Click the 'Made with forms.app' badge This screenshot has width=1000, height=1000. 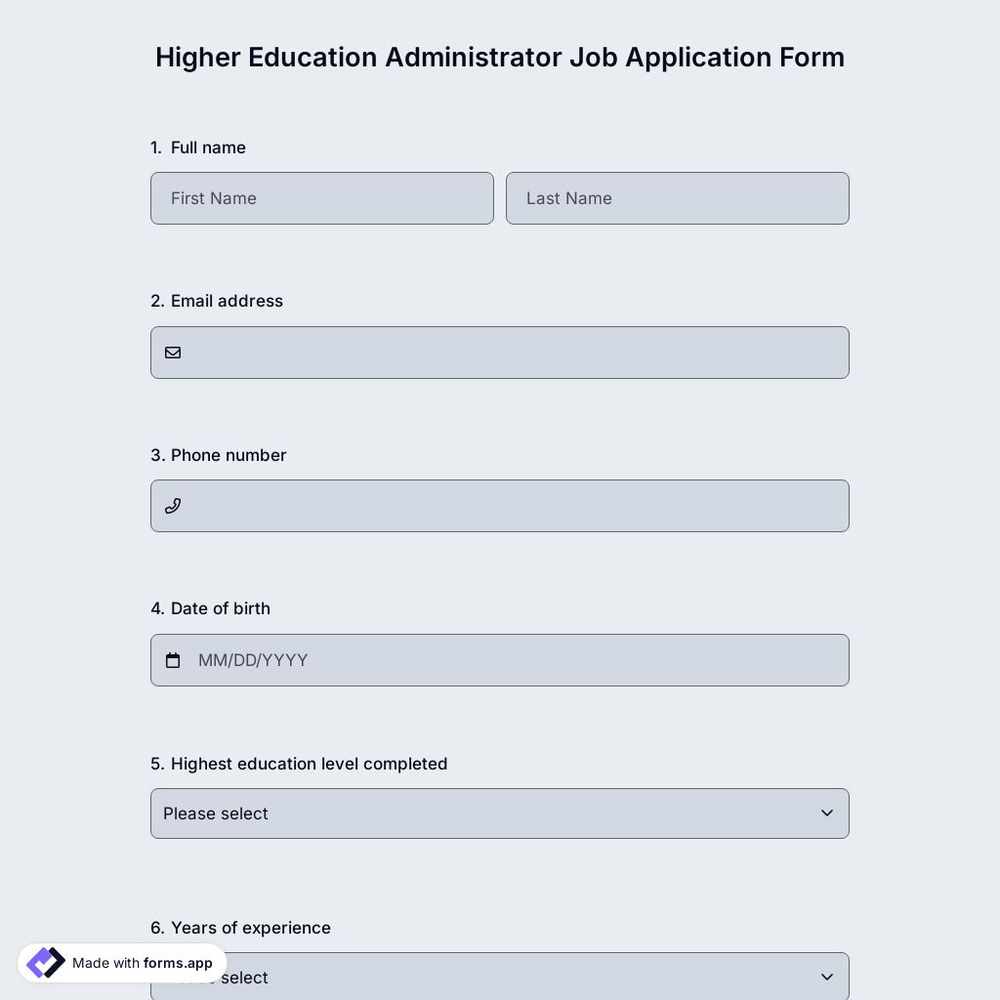pos(120,962)
